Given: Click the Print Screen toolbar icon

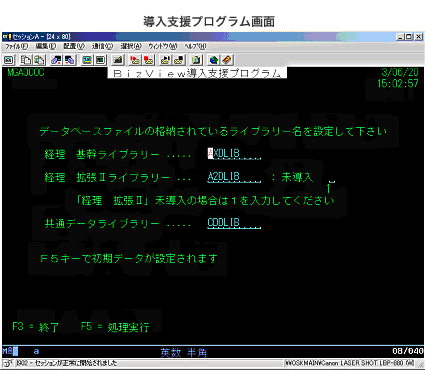Looking at the screenshot, I should click(8, 60).
